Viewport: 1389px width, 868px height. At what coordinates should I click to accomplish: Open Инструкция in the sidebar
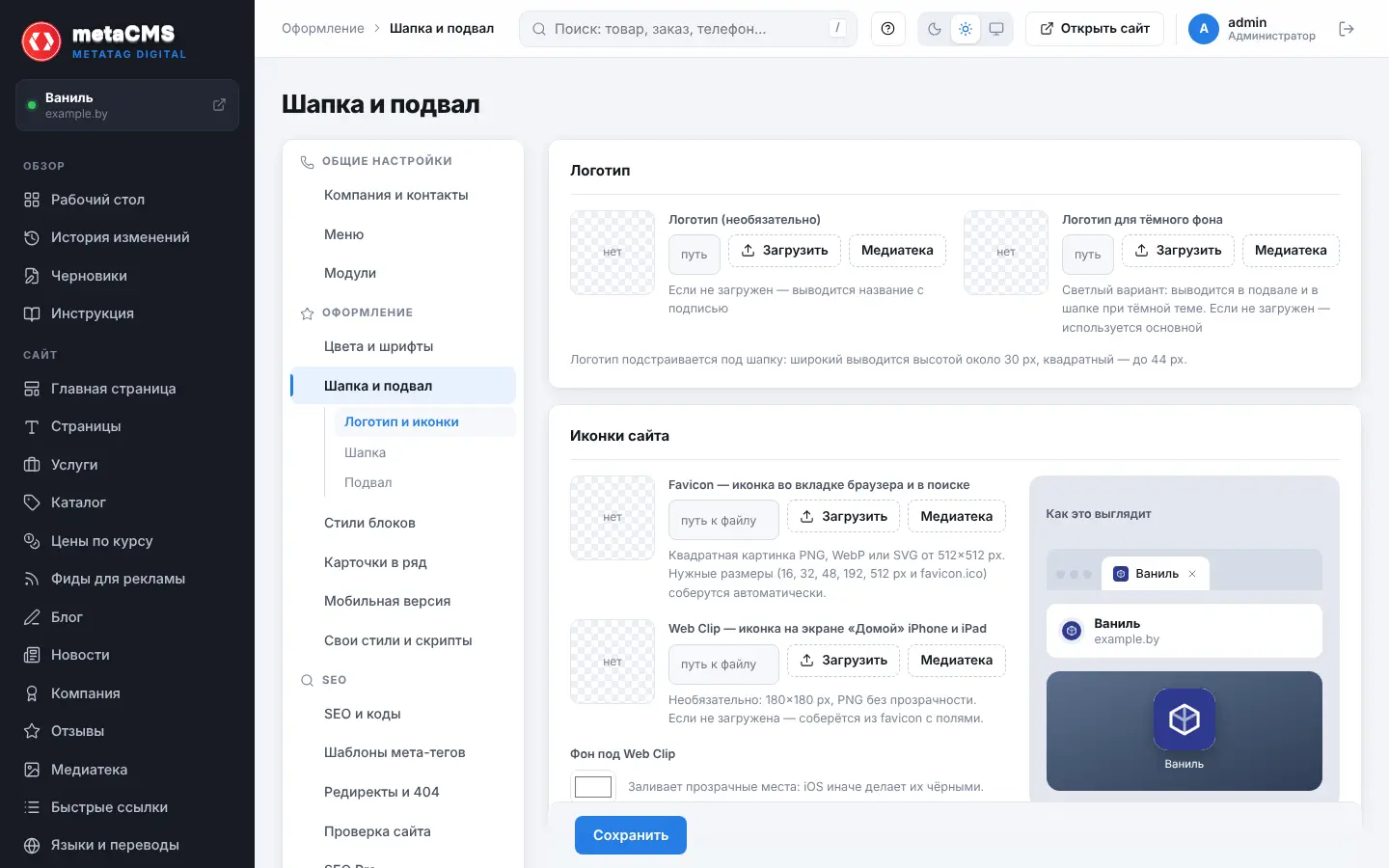click(127, 313)
